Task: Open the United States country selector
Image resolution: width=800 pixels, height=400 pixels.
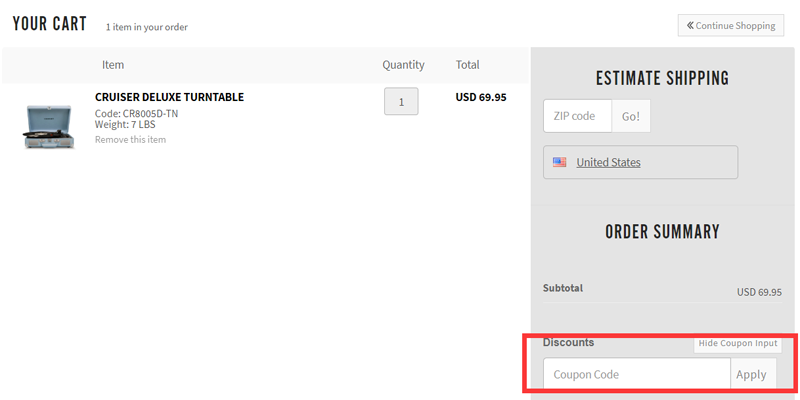Action: (x=640, y=162)
